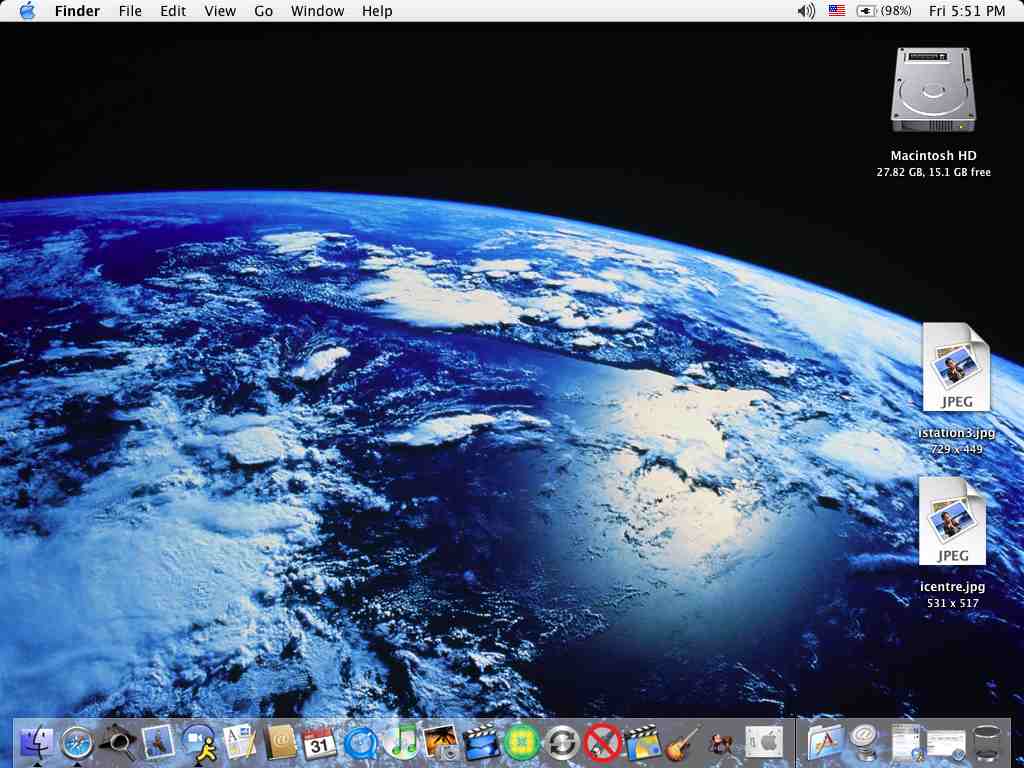
Task: Open the Trash in the dock
Action: pos(987,743)
